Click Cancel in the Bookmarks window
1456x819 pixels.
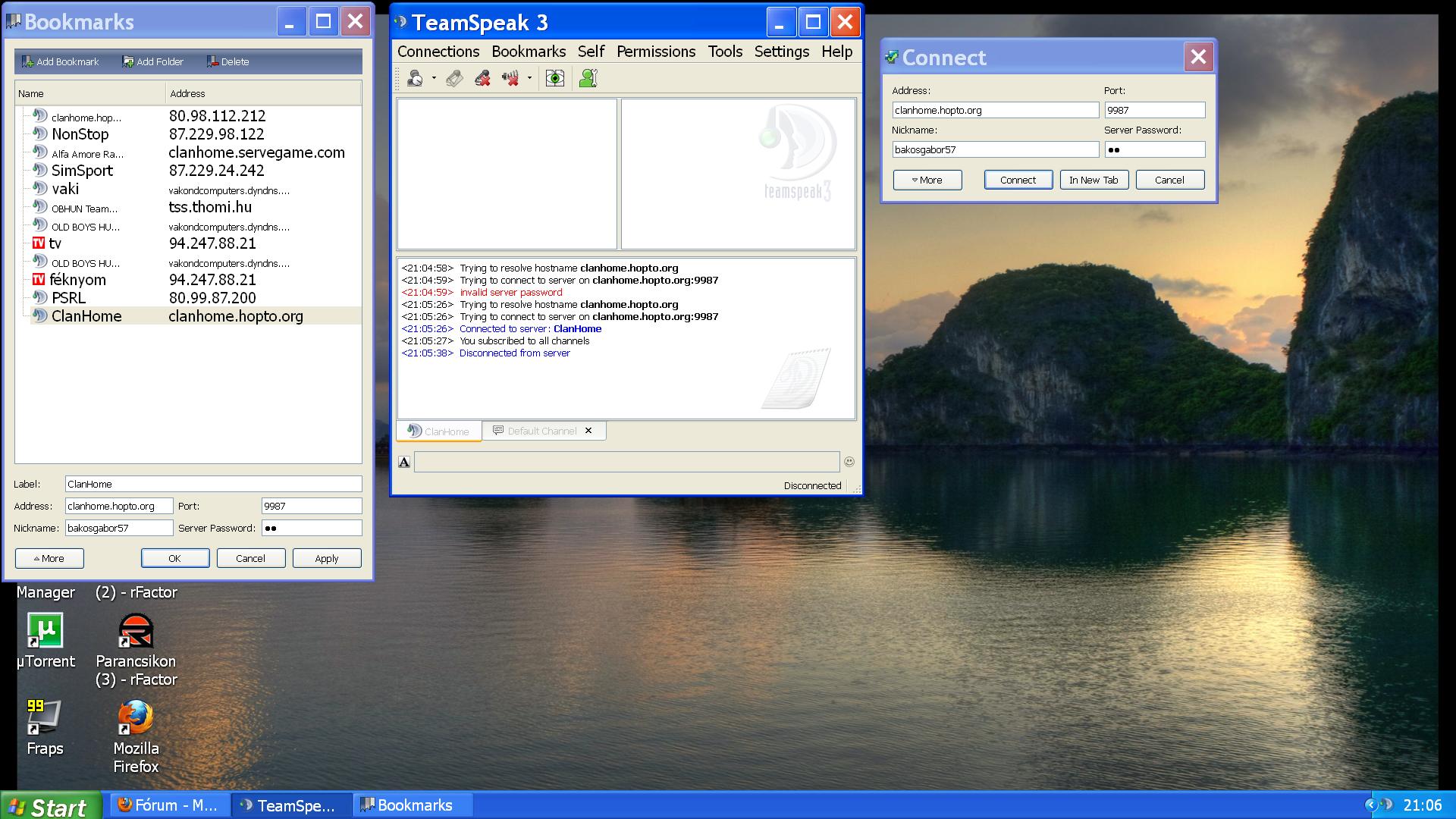click(x=251, y=558)
